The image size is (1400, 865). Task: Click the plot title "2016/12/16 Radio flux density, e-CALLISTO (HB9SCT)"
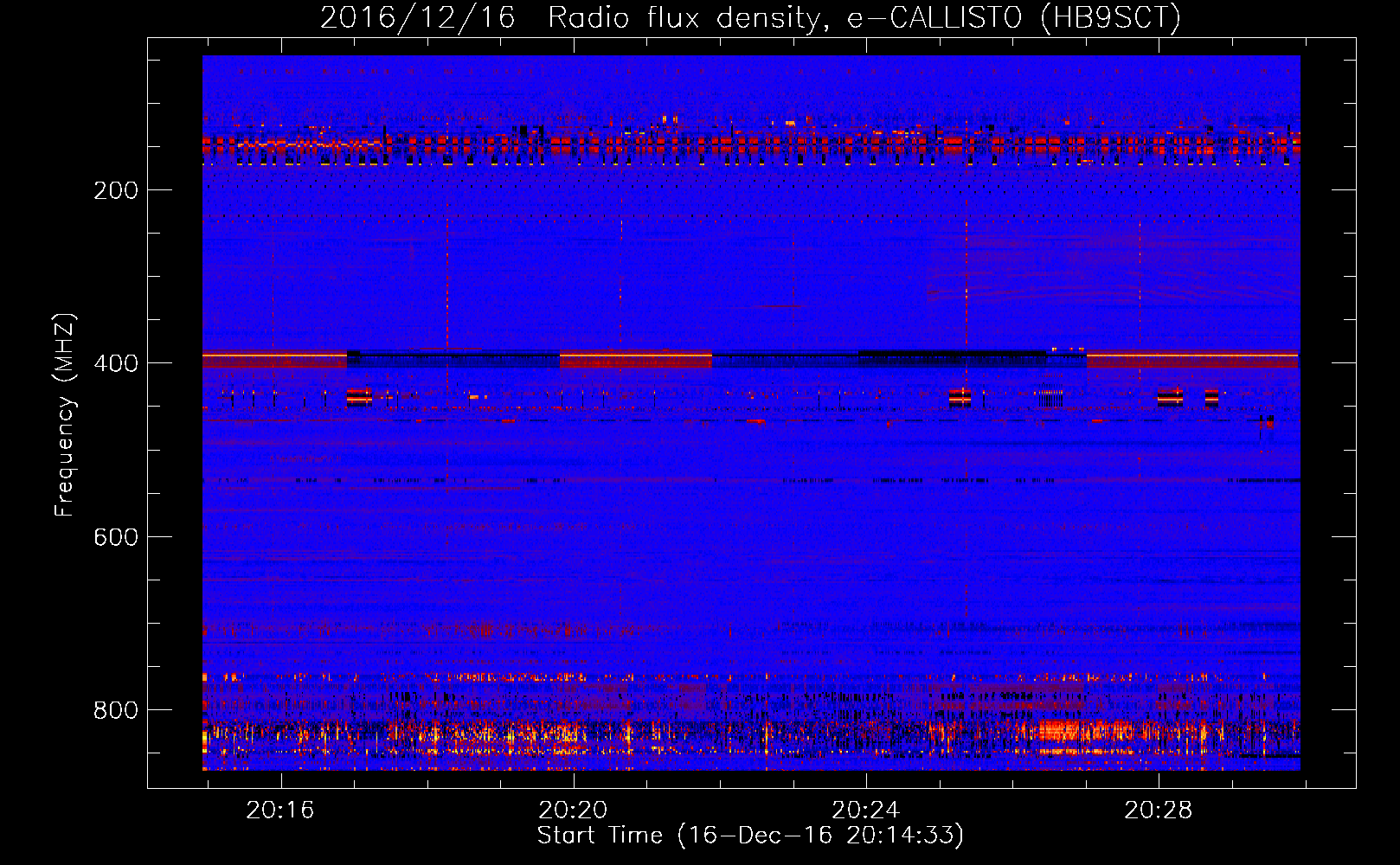pos(750,17)
